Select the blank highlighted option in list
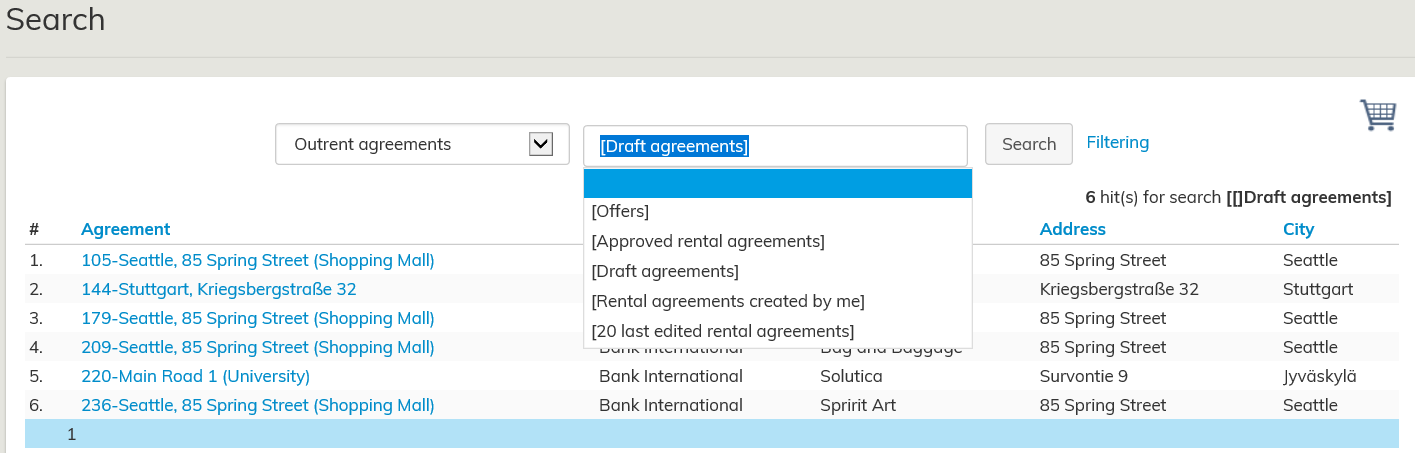The width and height of the screenshot is (1415, 453). tap(777, 184)
